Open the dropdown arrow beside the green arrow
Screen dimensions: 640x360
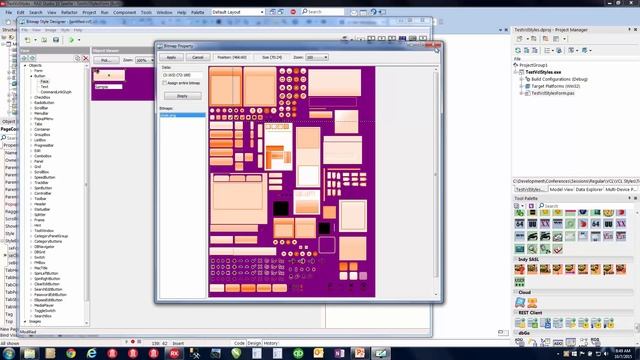click(79, 40)
